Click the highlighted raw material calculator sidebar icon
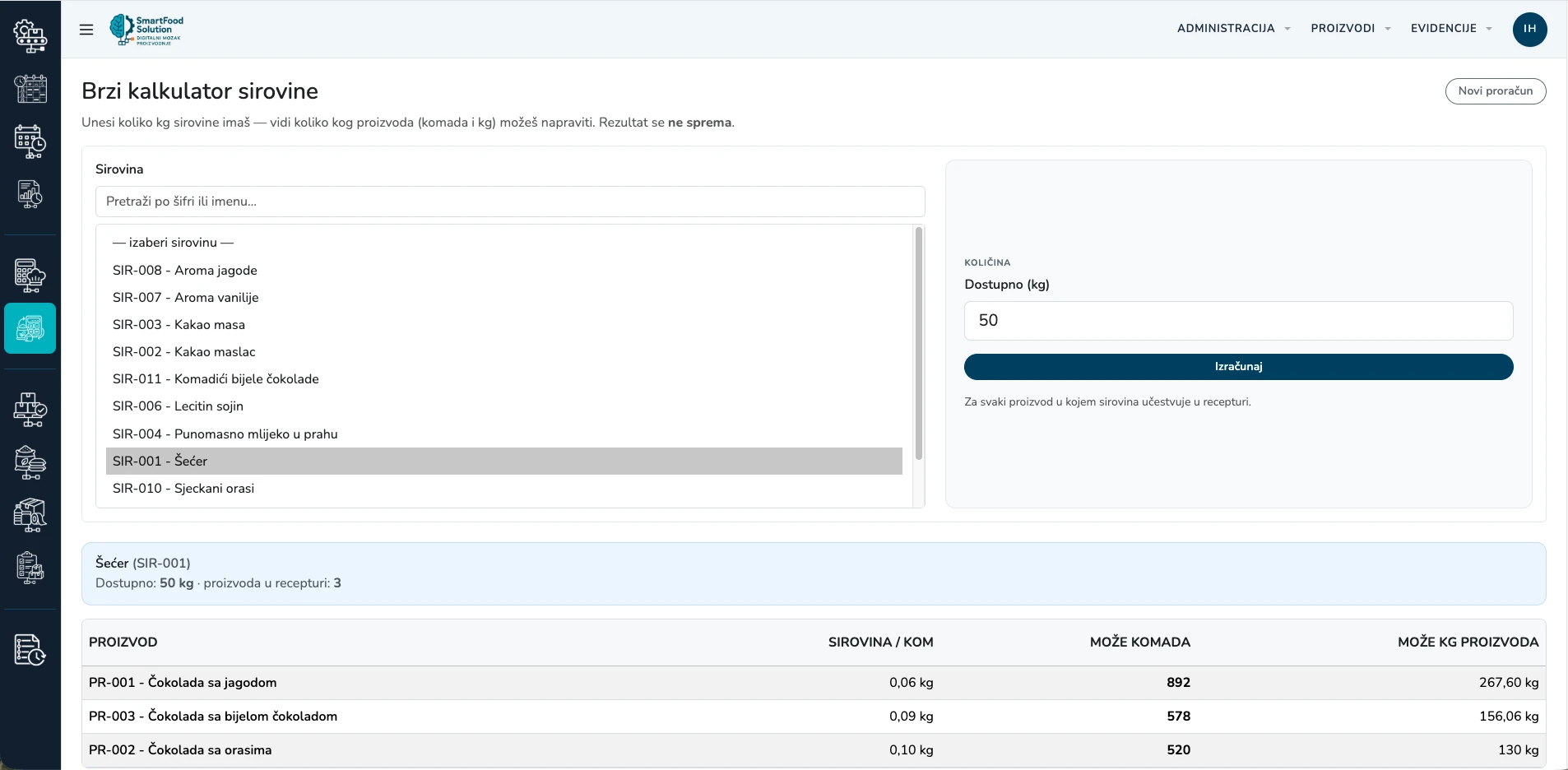Viewport: 1568px width, 770px height. tap(30, 328)
